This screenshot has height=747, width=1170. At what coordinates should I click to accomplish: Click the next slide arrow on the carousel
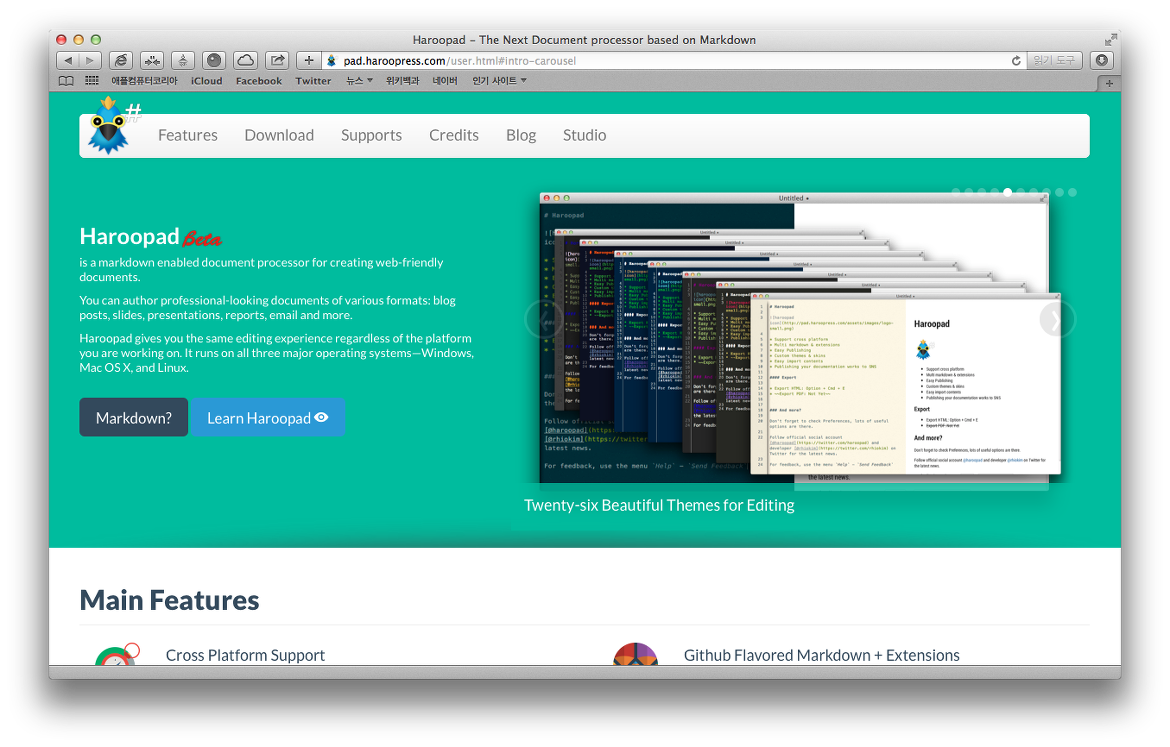click(1057, 319)
